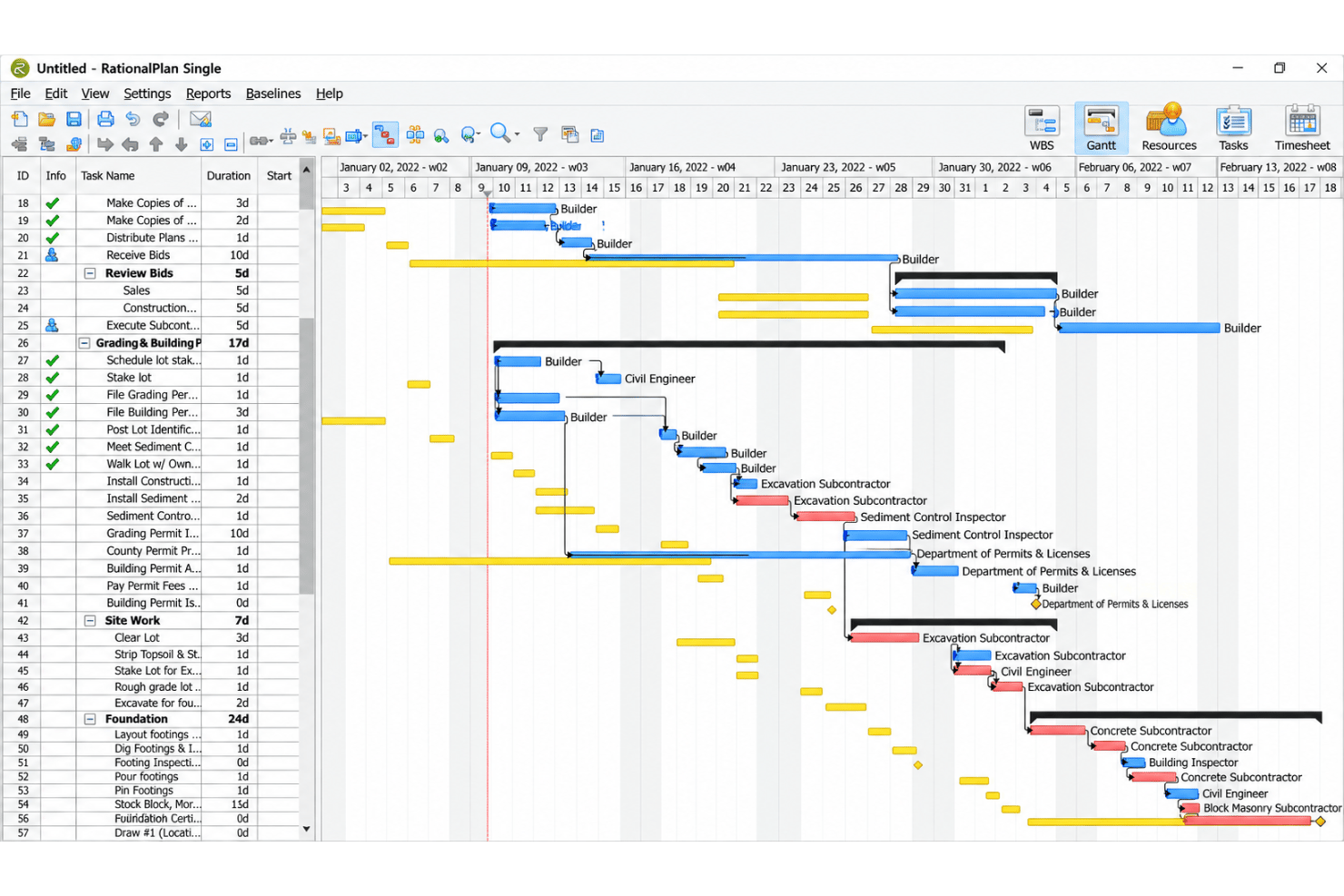
Task: Redo the last undone action
Action: [161, 119]
